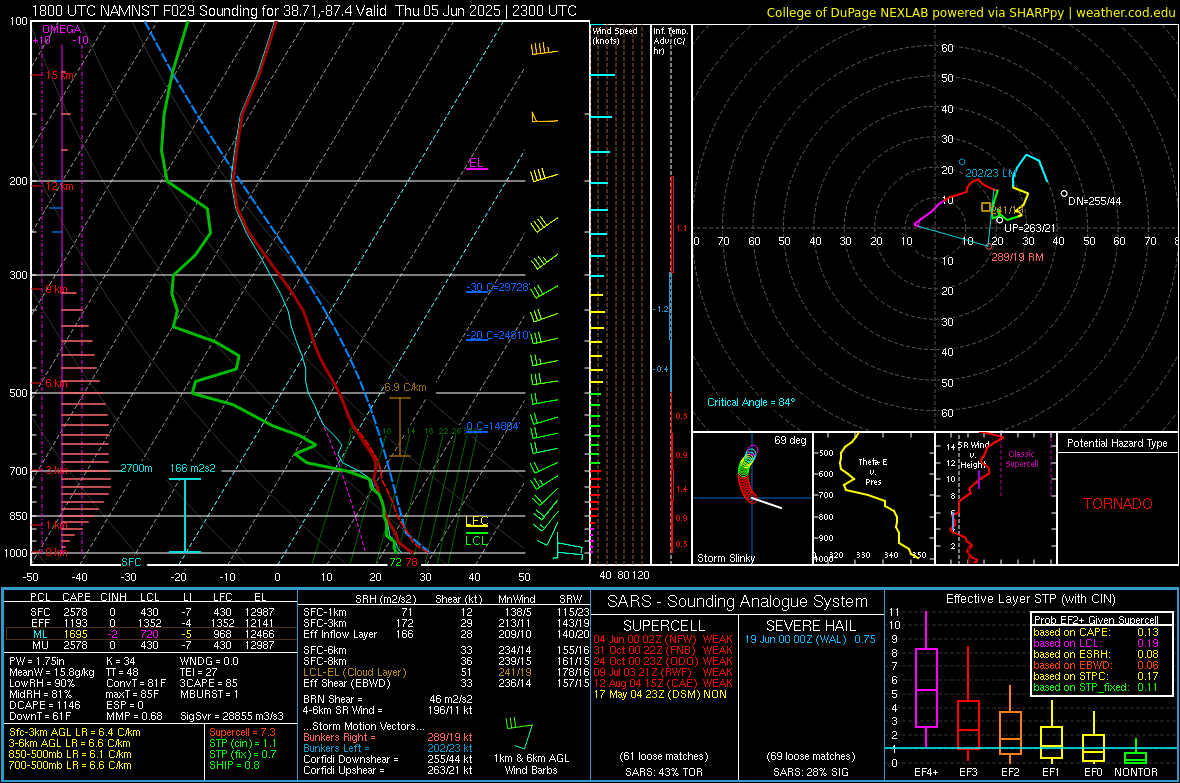This screenshot has width=1180, height=783.
Task: Click 'PW = 1.75in' value
Action: pyautogui.click(x=37, y=661)
